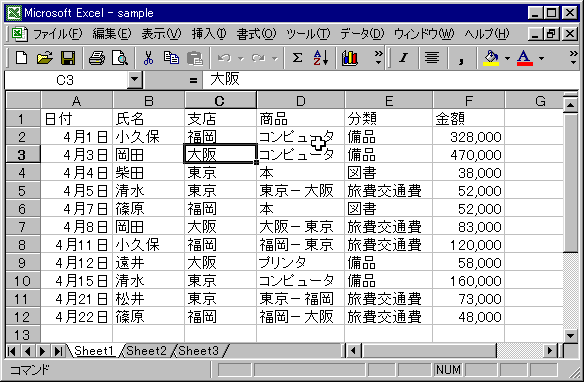Open the 書式(O) menu
Image resolution: width=584 pixels, height=382 pixels.
tap(256, 34)
